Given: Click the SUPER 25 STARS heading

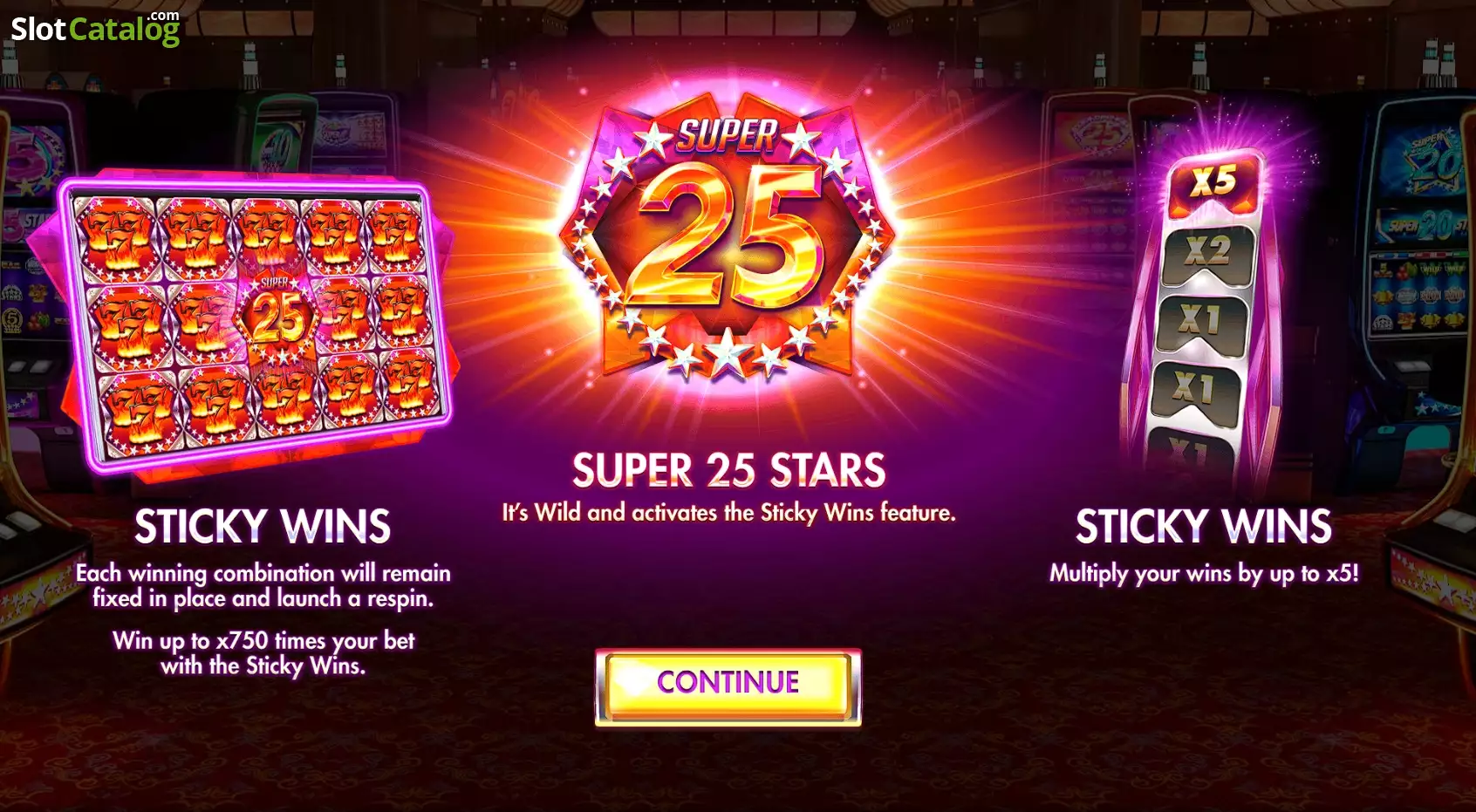Looking at the screenshot, I should pyautogui.click(x=728, y=470).
